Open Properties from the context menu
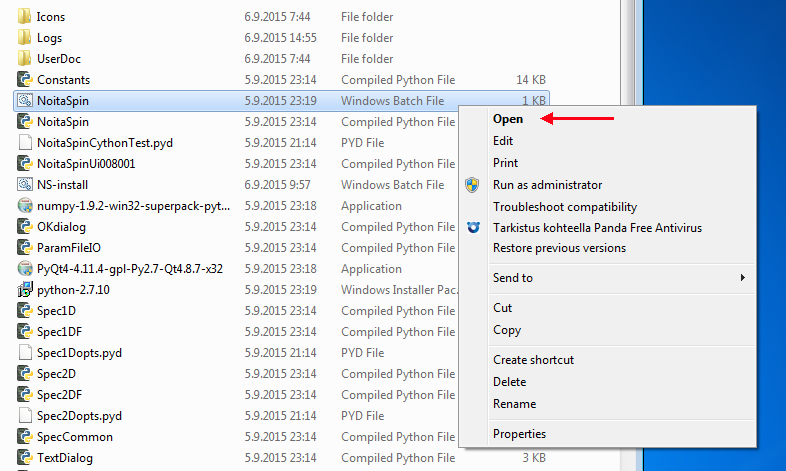This screenshot has height=471, width=786. coord(519,434)
